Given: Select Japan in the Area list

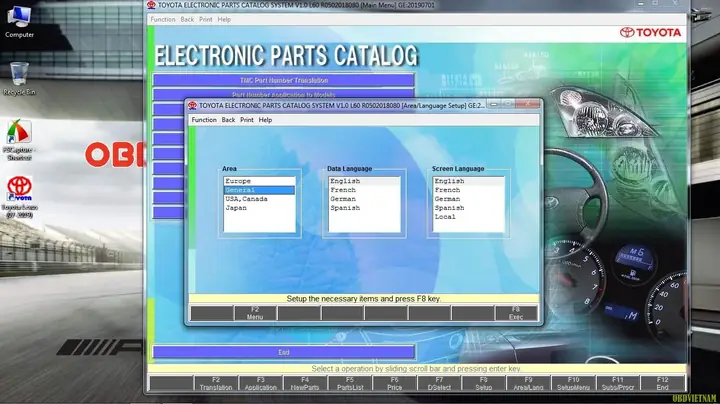Looking at the screenshot, I should [x=259, y=208].
